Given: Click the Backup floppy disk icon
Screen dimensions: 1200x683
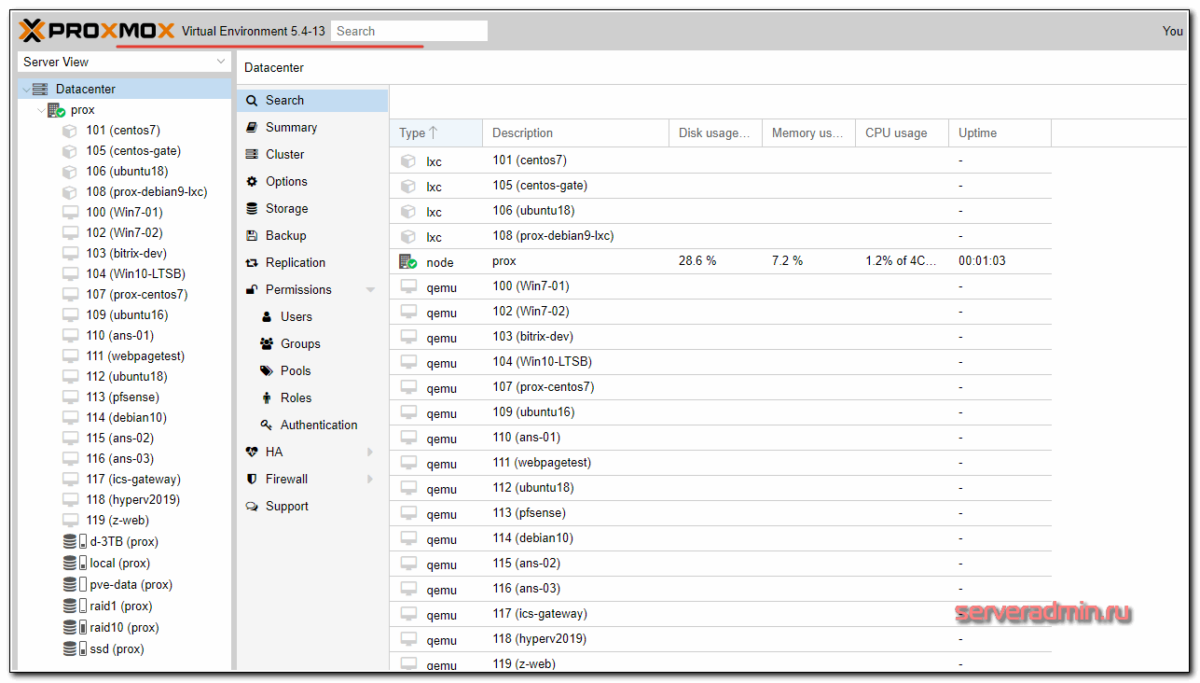Looking at the screenshot, I should tap(252, 236).
